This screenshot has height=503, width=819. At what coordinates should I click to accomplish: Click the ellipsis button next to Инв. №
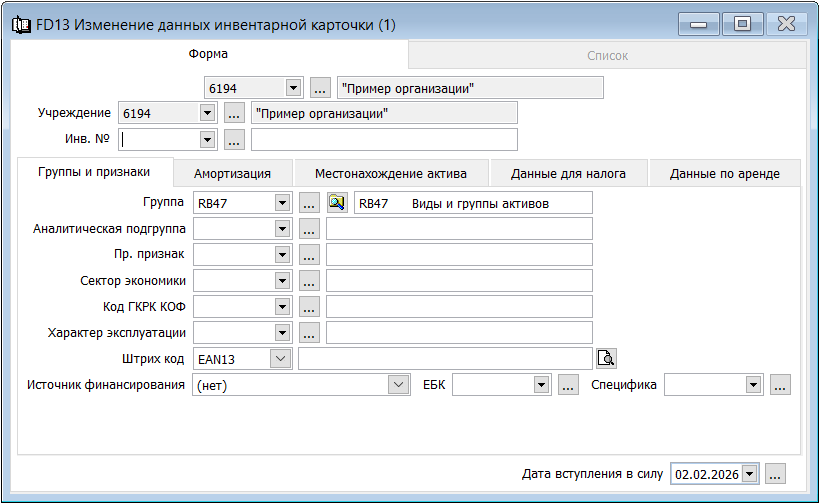tap(234, 139)
